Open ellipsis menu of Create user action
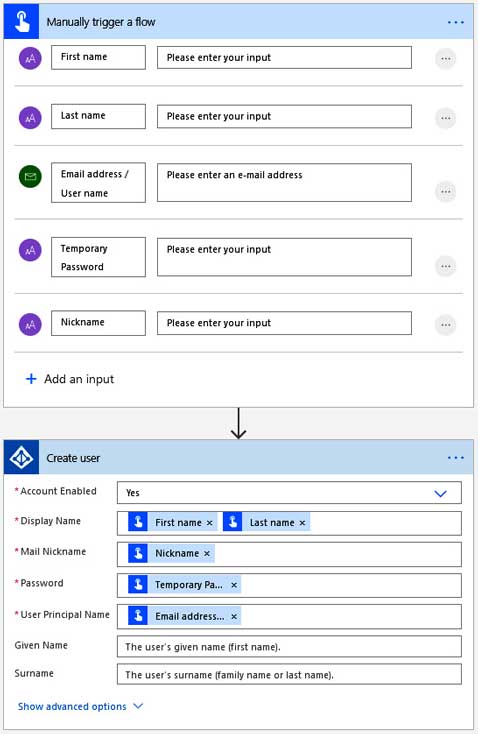Viewport: 478px width, 734px height. 455,457
